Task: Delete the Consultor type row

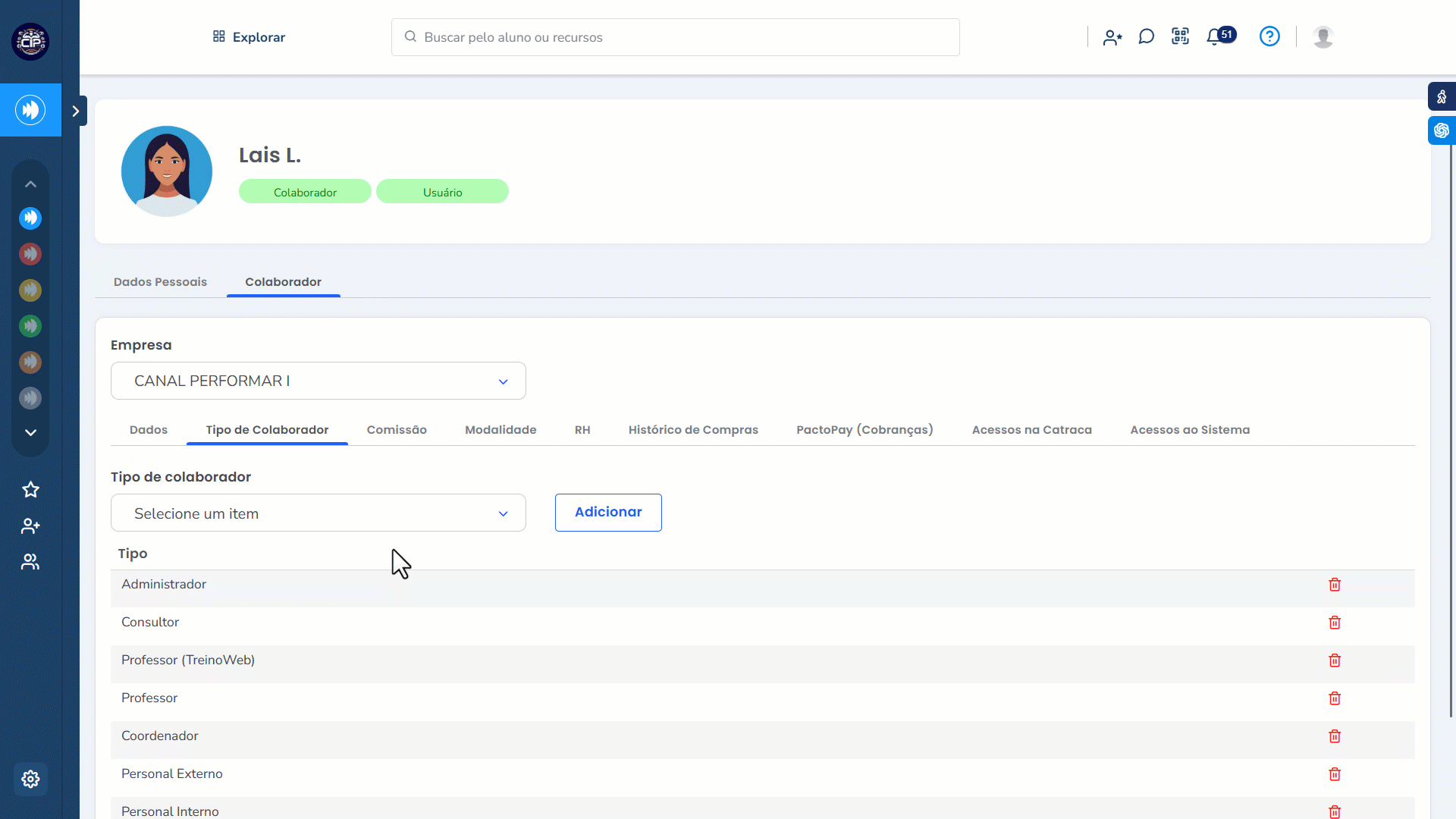Action: pos(1335,623)
